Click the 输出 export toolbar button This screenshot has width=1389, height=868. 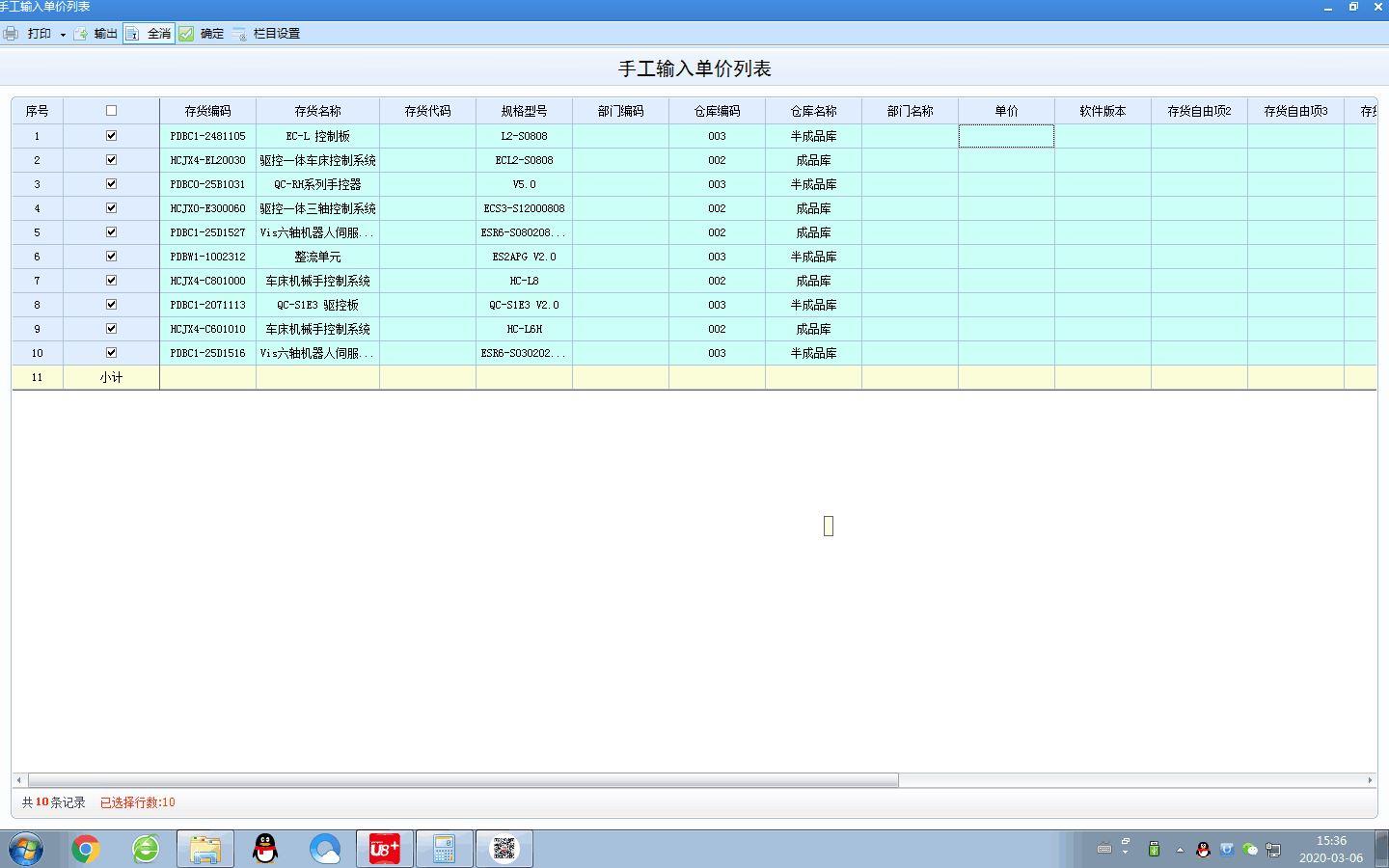coord(95,34)
